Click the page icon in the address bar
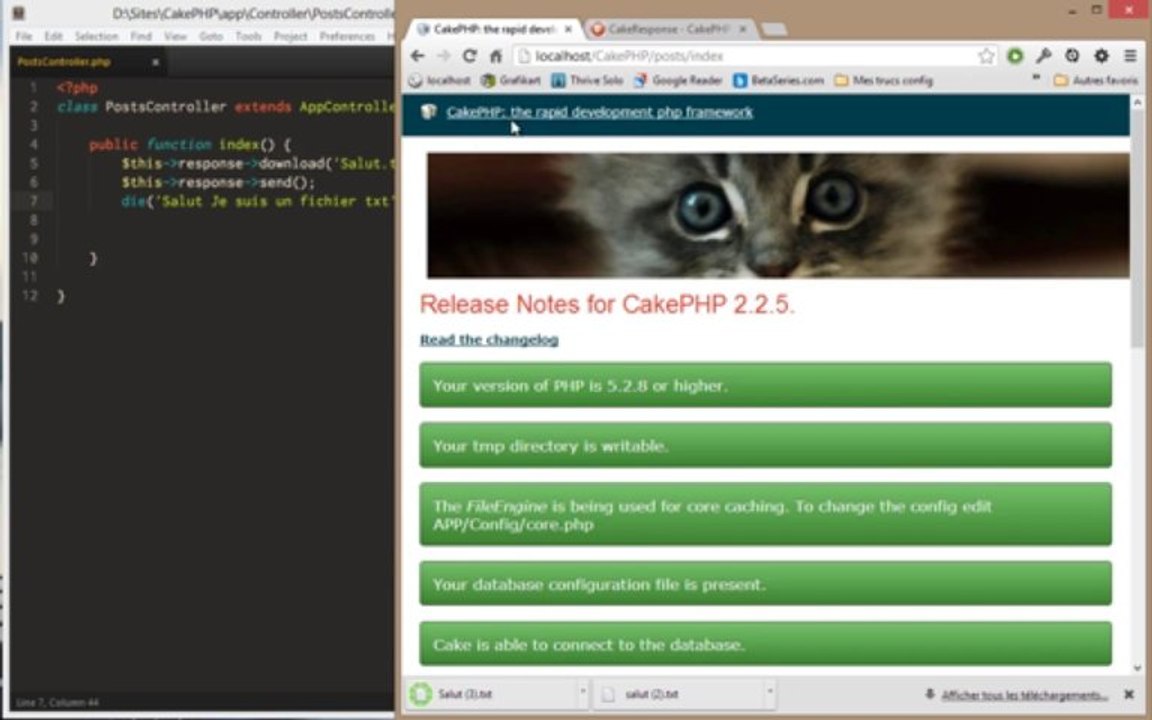 tap(524, 56)
